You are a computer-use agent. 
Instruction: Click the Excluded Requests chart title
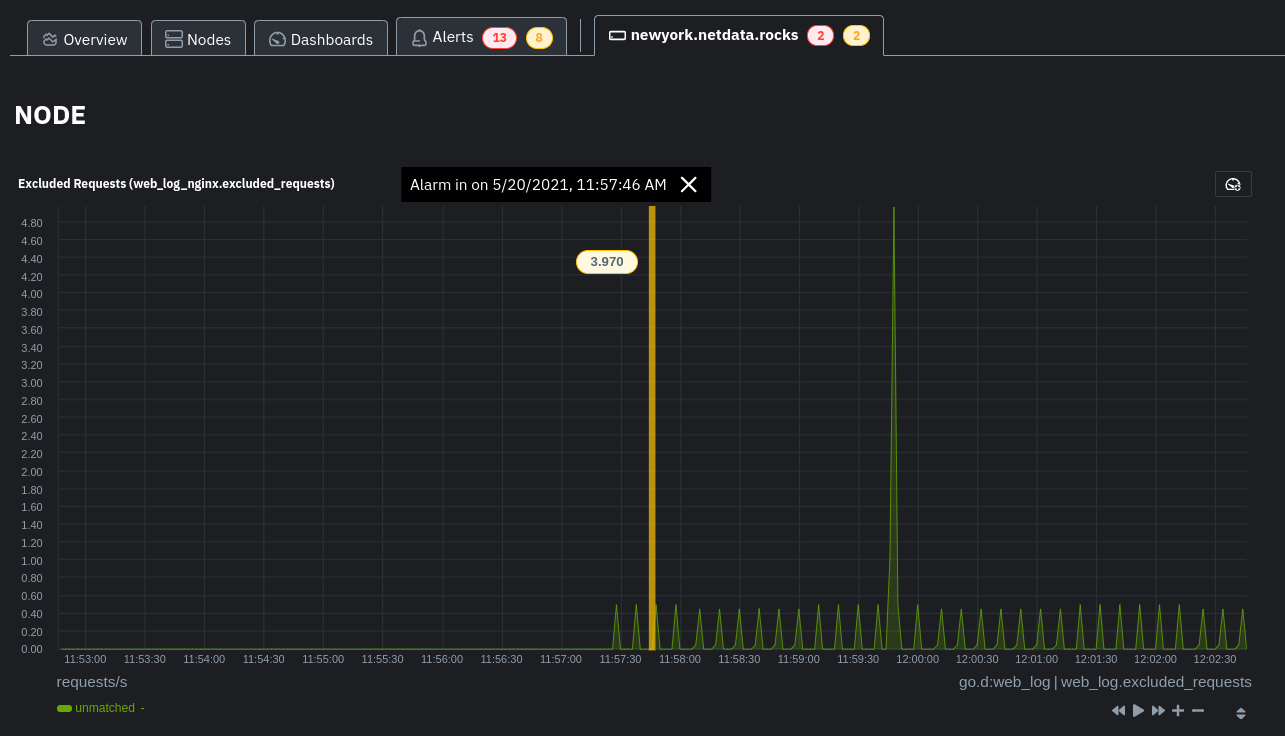pyautogui.click(x=176, y=184)
